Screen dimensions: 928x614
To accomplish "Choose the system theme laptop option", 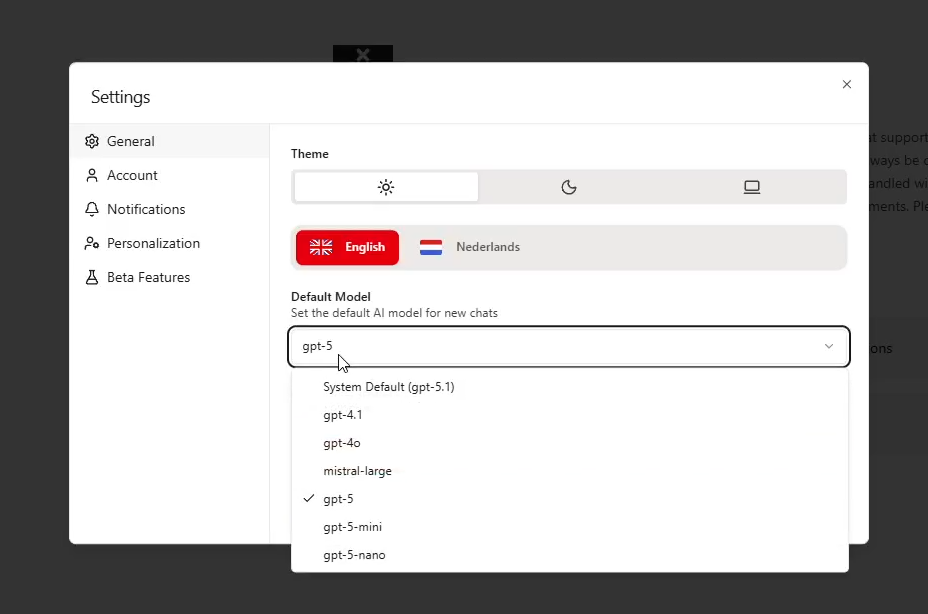I will coord(752,187).
